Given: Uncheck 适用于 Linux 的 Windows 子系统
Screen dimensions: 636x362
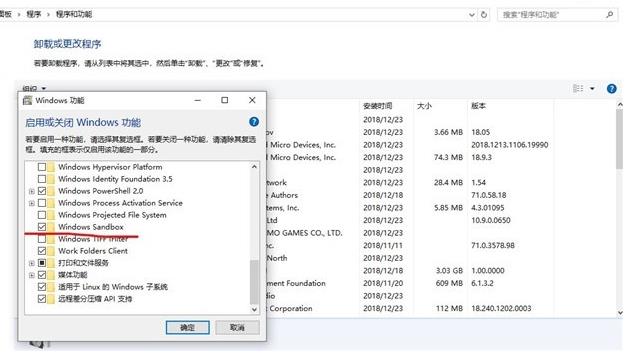Looking at the screenshot, I should coord(42,287).
